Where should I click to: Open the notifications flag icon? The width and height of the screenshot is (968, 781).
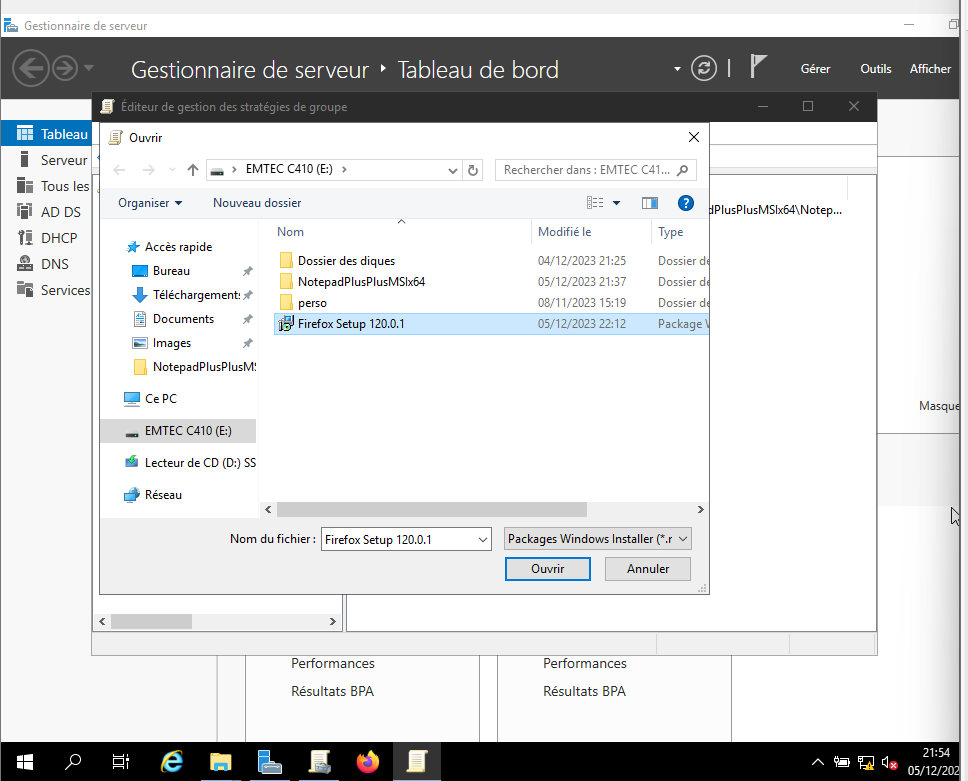pos(759,68)
